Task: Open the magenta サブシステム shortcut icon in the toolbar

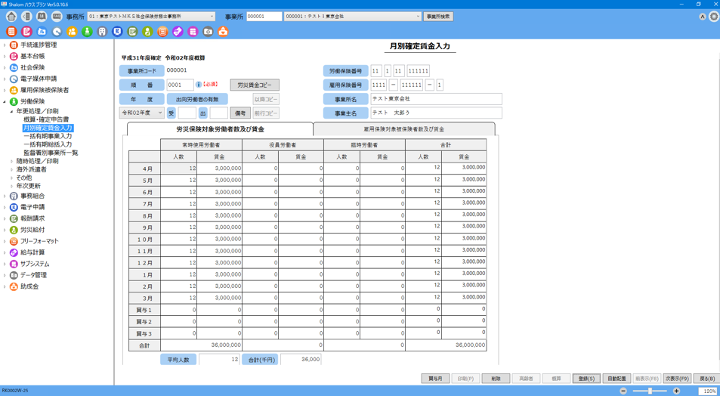Action: point(193,32)
